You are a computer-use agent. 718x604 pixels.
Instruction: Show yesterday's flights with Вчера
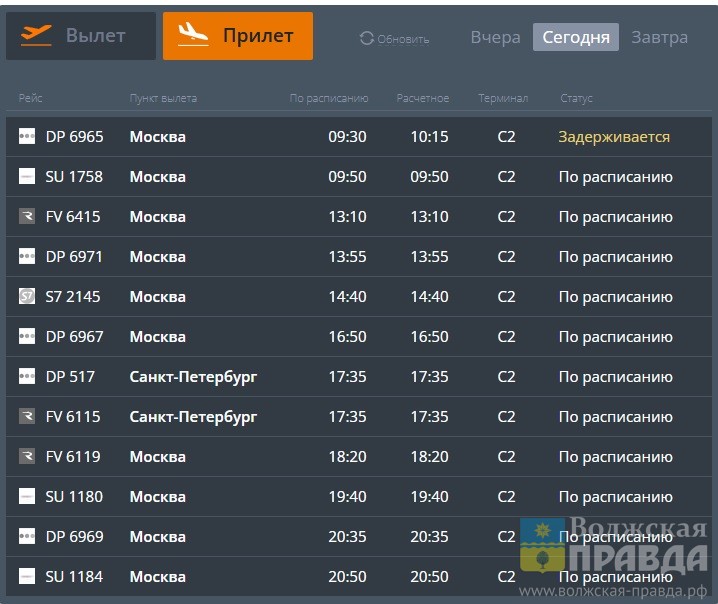point(495,38)
